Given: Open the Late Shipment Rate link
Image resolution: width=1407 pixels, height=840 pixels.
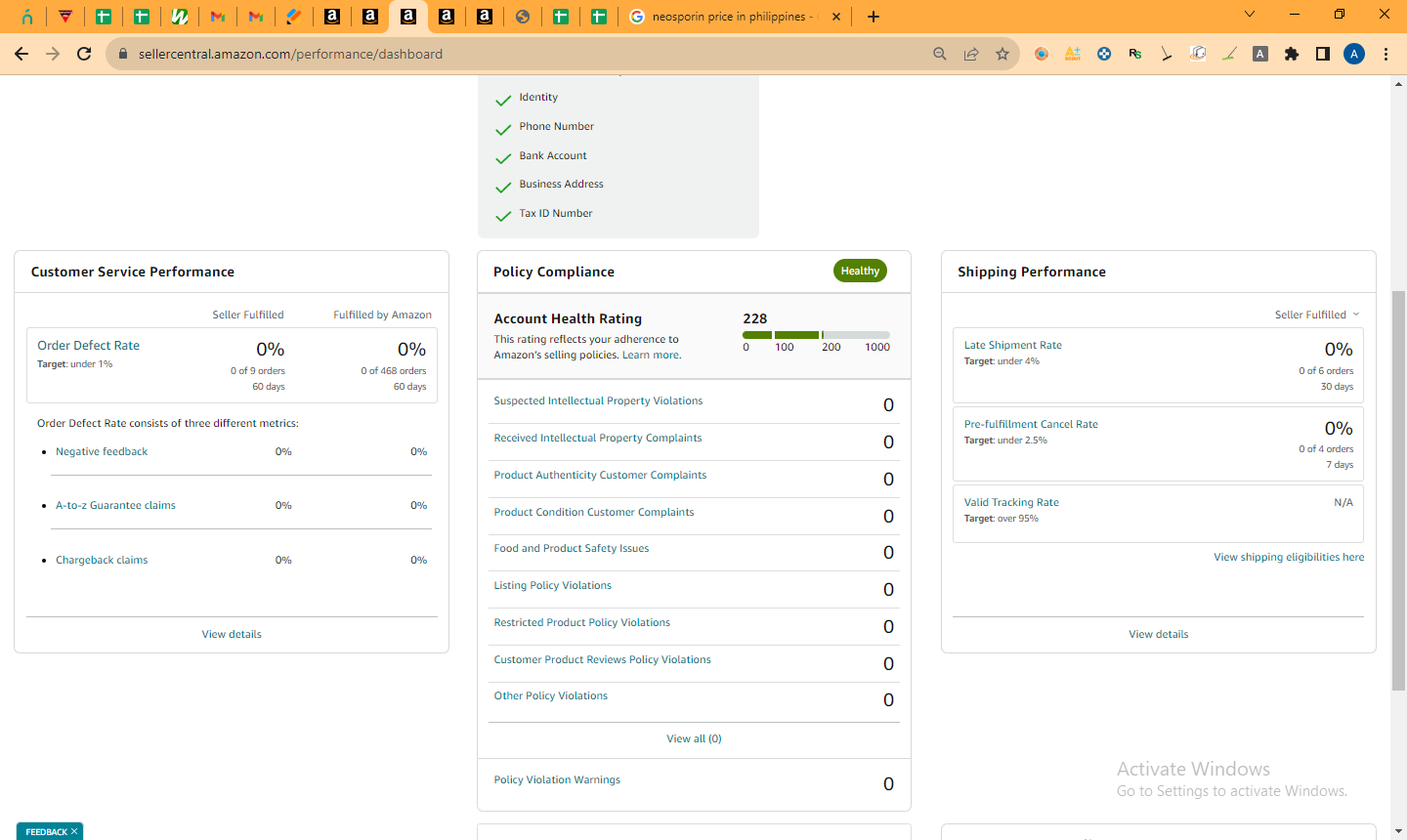Looking at the screenshot, I should pos(1013,345).
